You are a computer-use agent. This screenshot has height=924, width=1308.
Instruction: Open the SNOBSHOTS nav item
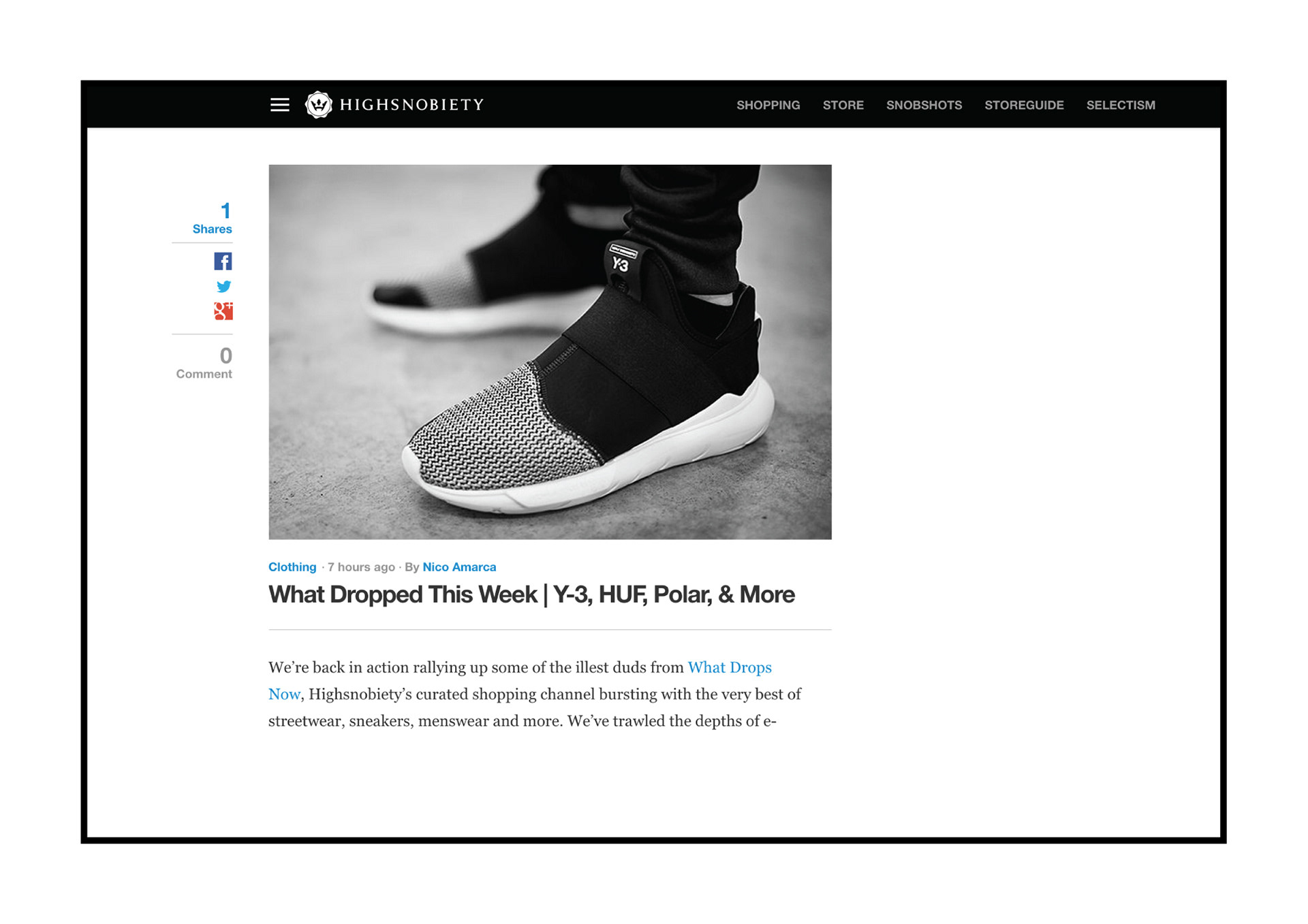(x=924, y=106)
